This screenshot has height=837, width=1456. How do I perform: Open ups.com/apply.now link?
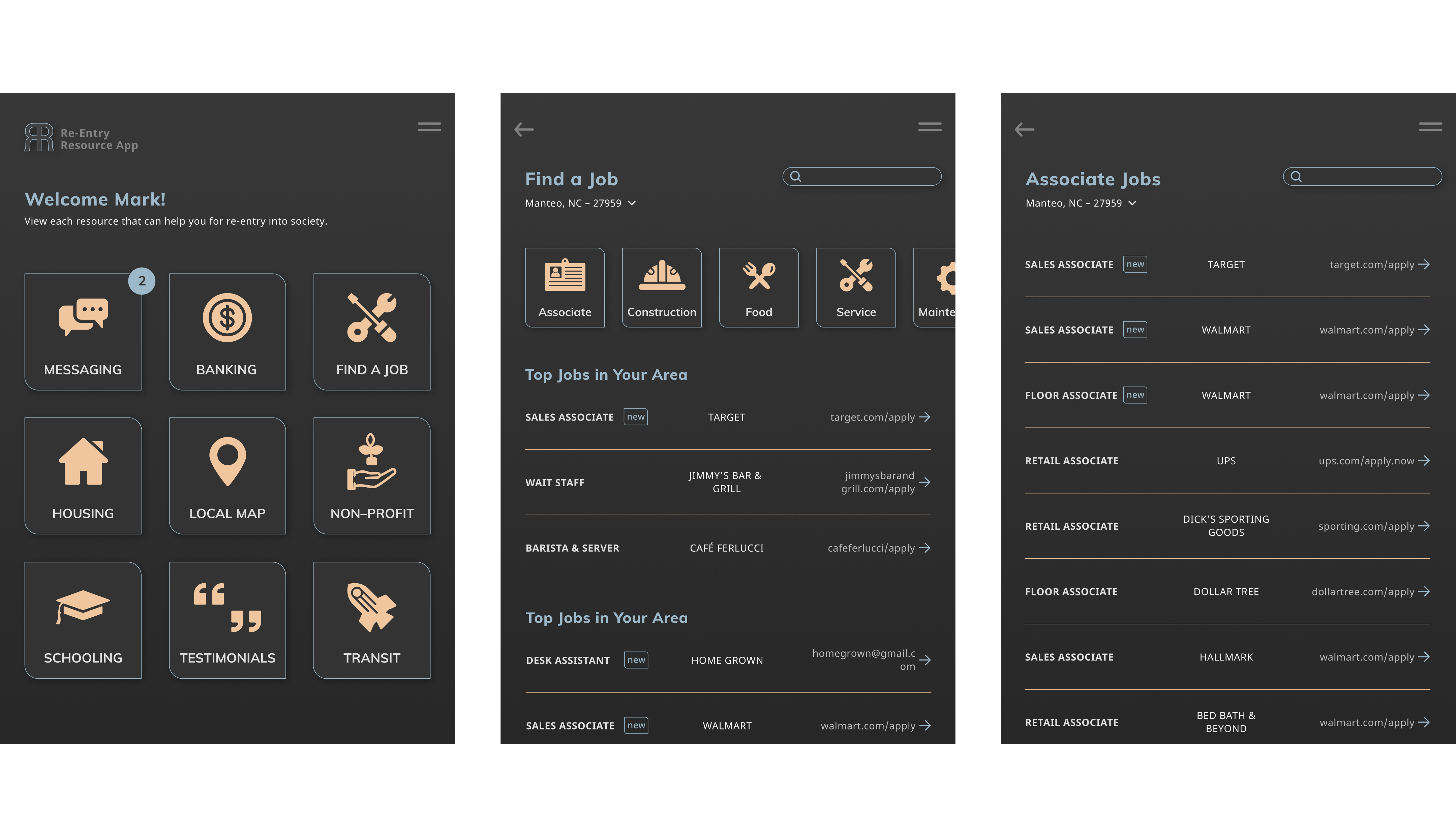[1374, 461]
